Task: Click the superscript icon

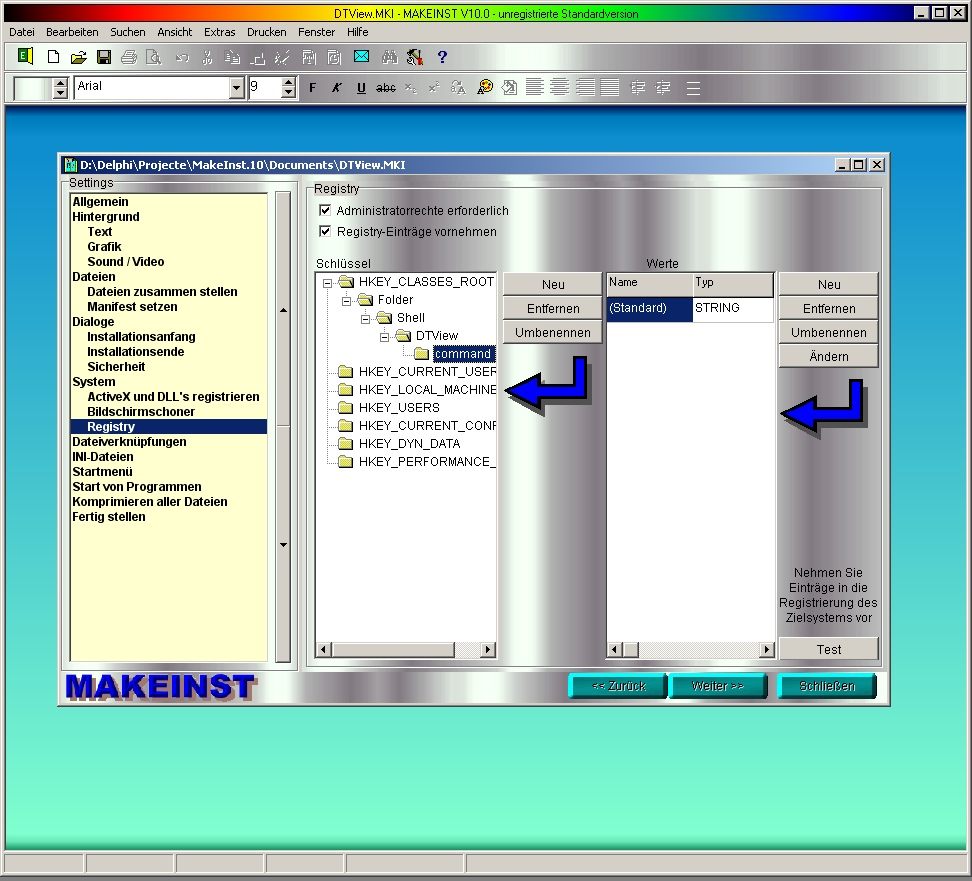Action: (x=434, y=88)
